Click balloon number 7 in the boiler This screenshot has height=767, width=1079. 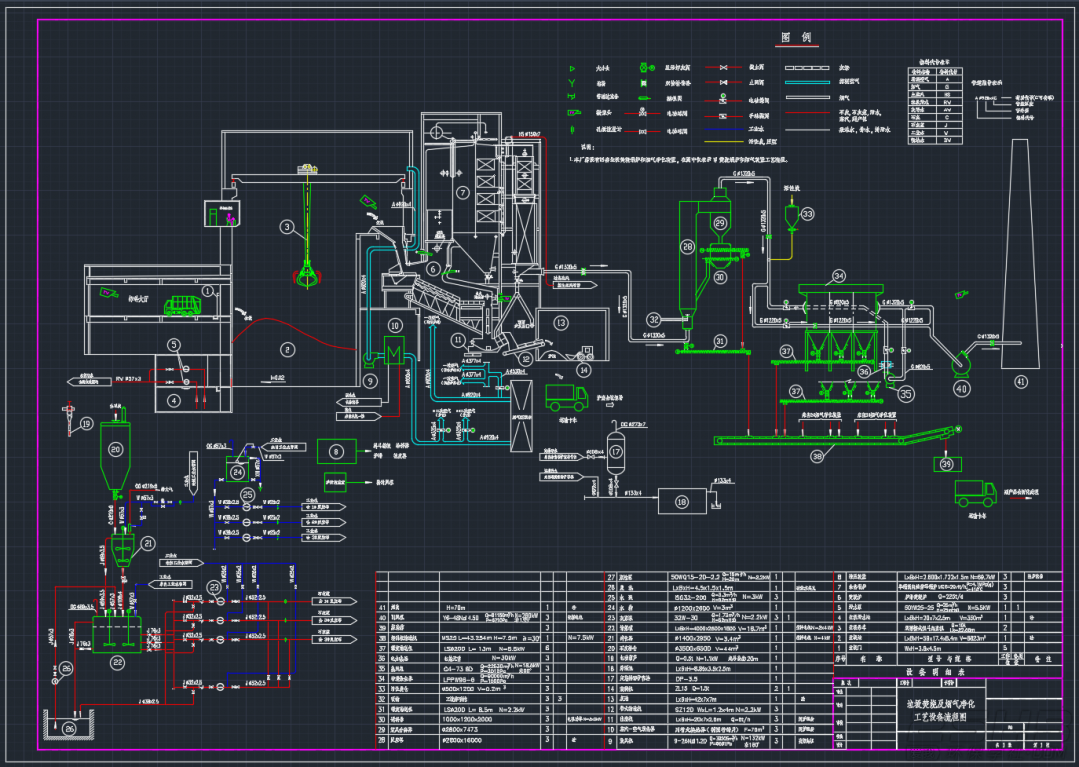tap(462, 193)
